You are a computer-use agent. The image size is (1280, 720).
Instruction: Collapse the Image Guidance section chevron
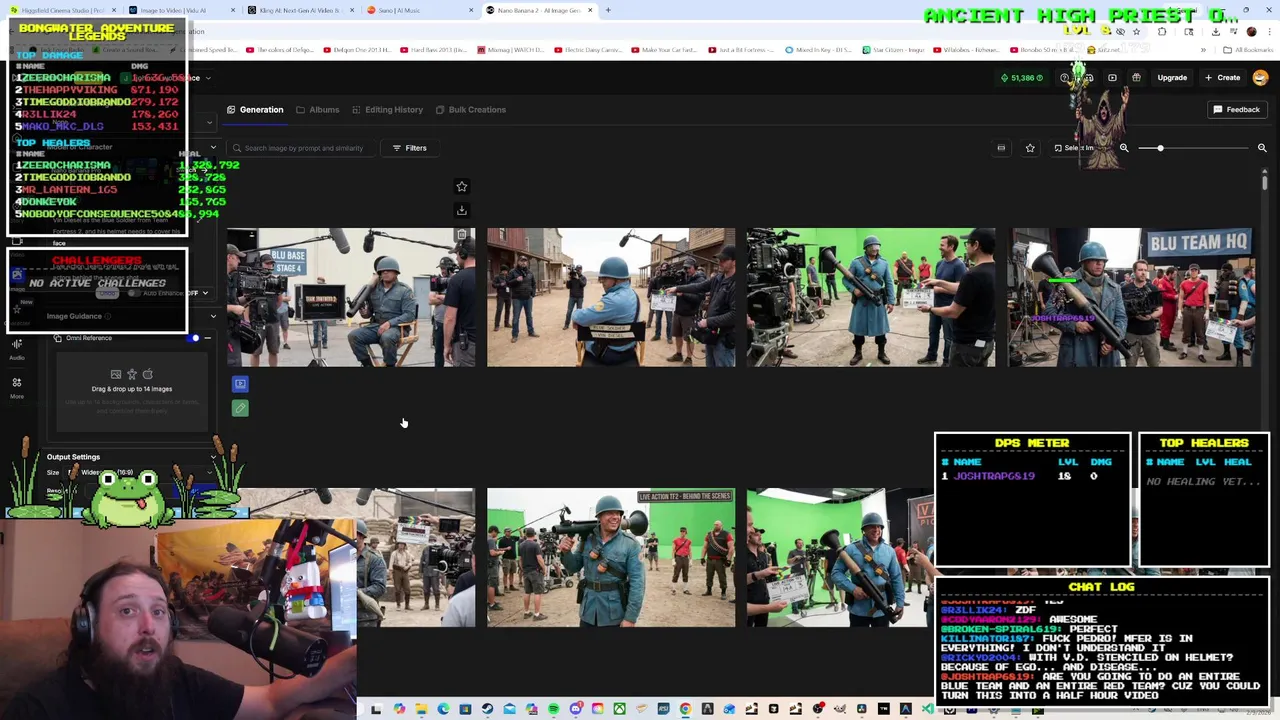(x=212, y=316)
